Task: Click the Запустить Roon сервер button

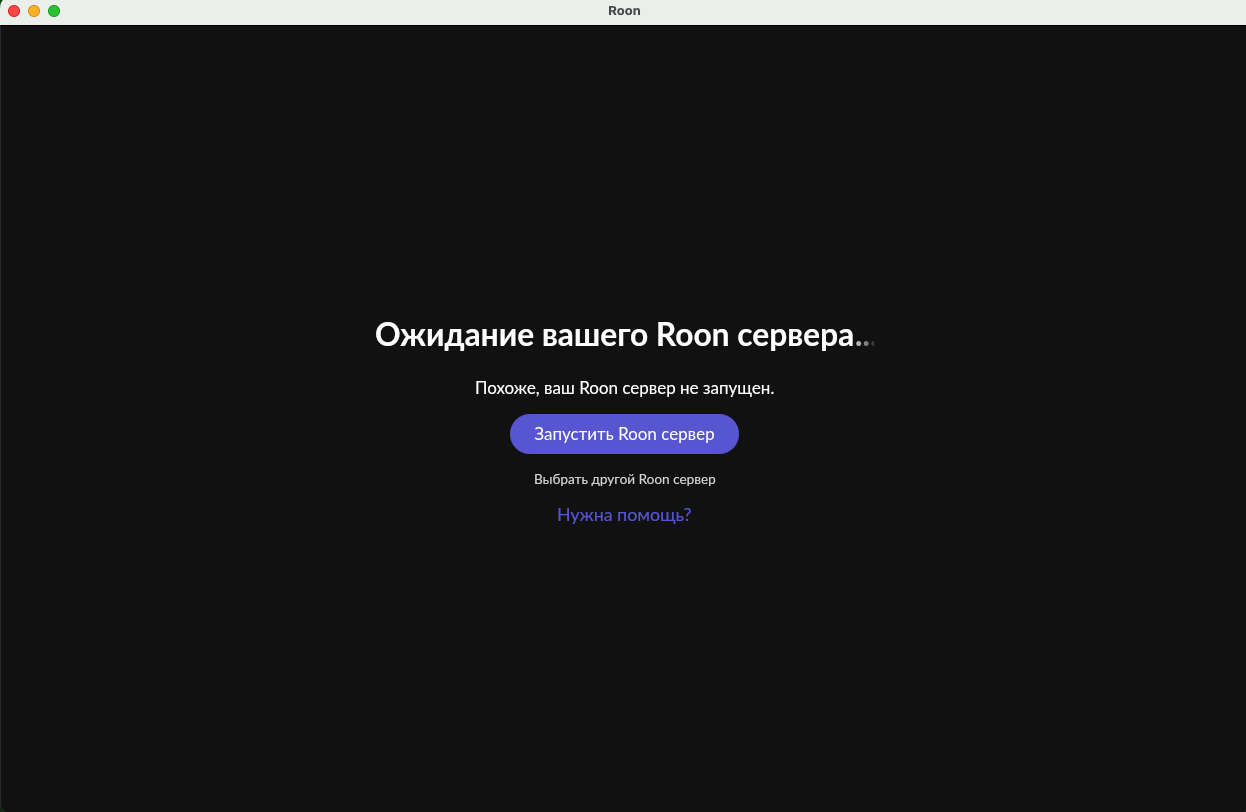Action: [x=624, y=434]
